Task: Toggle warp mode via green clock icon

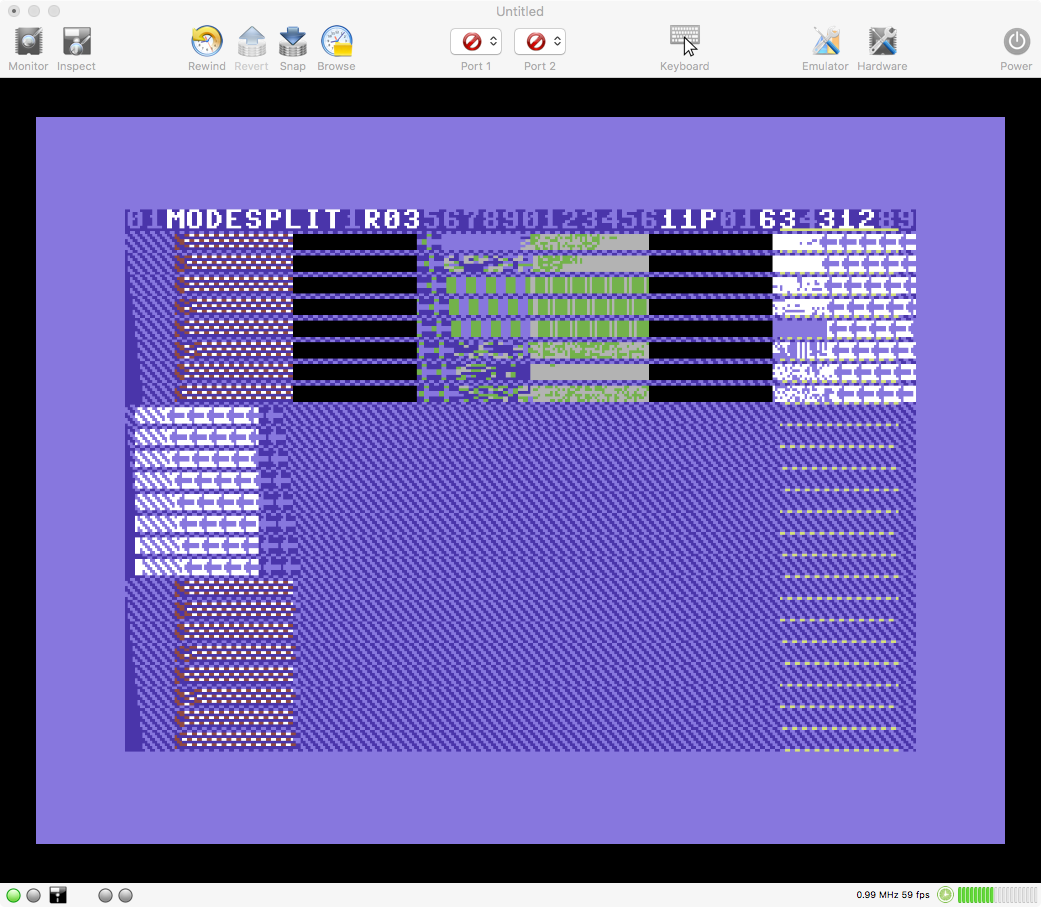Action: pyautogui.click(x=945, y=895)
